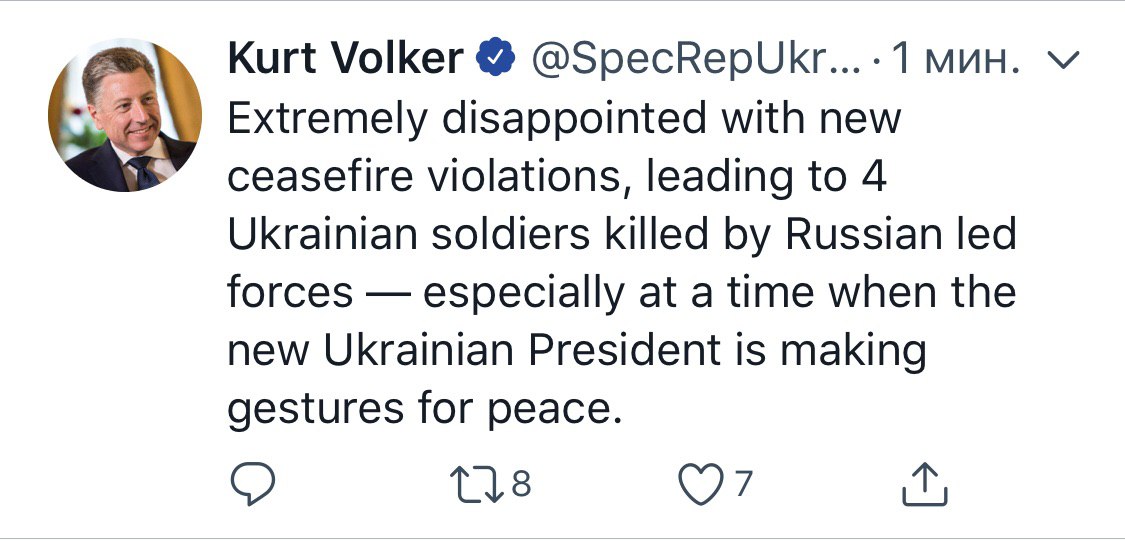View the retweet count 8
Screen dimensions: 1125x541
click(522, 484)
